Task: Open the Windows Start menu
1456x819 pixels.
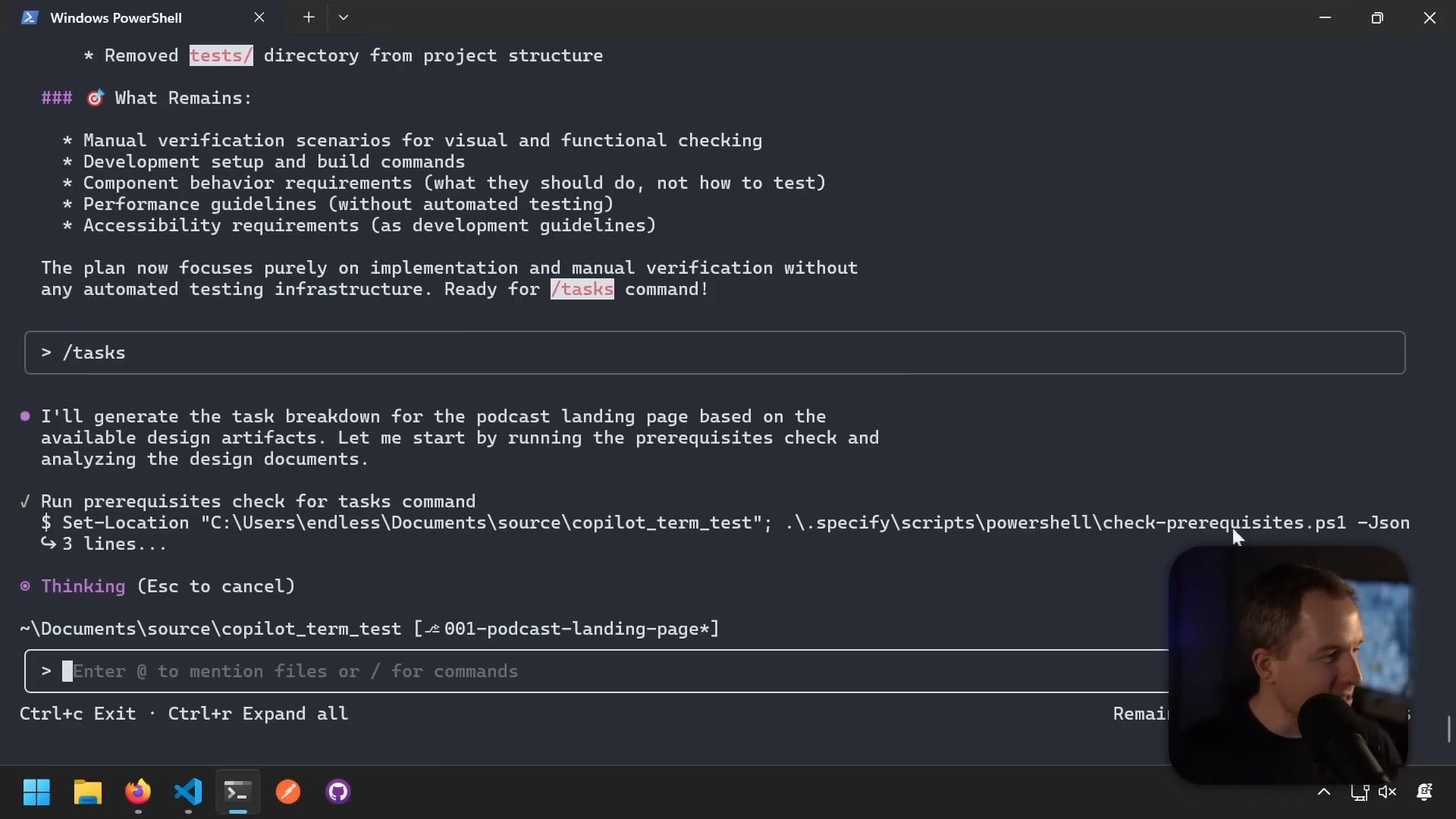Action: point(36,792)
